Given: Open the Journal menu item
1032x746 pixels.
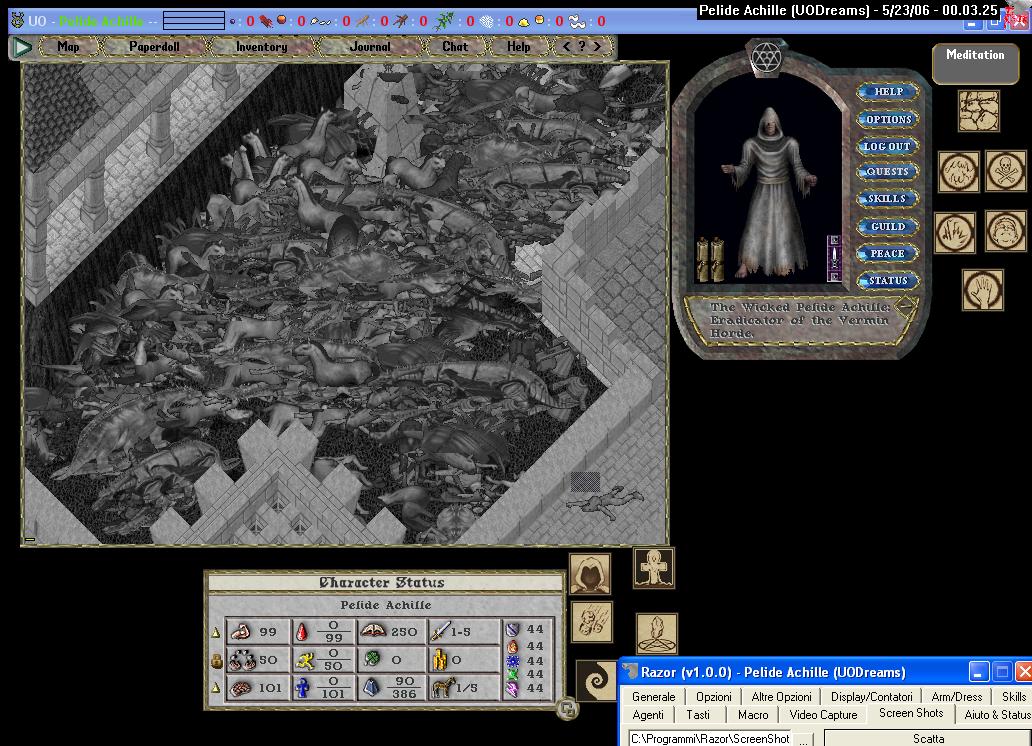Looking at the screenshot, I should click(x=370, y=47).
